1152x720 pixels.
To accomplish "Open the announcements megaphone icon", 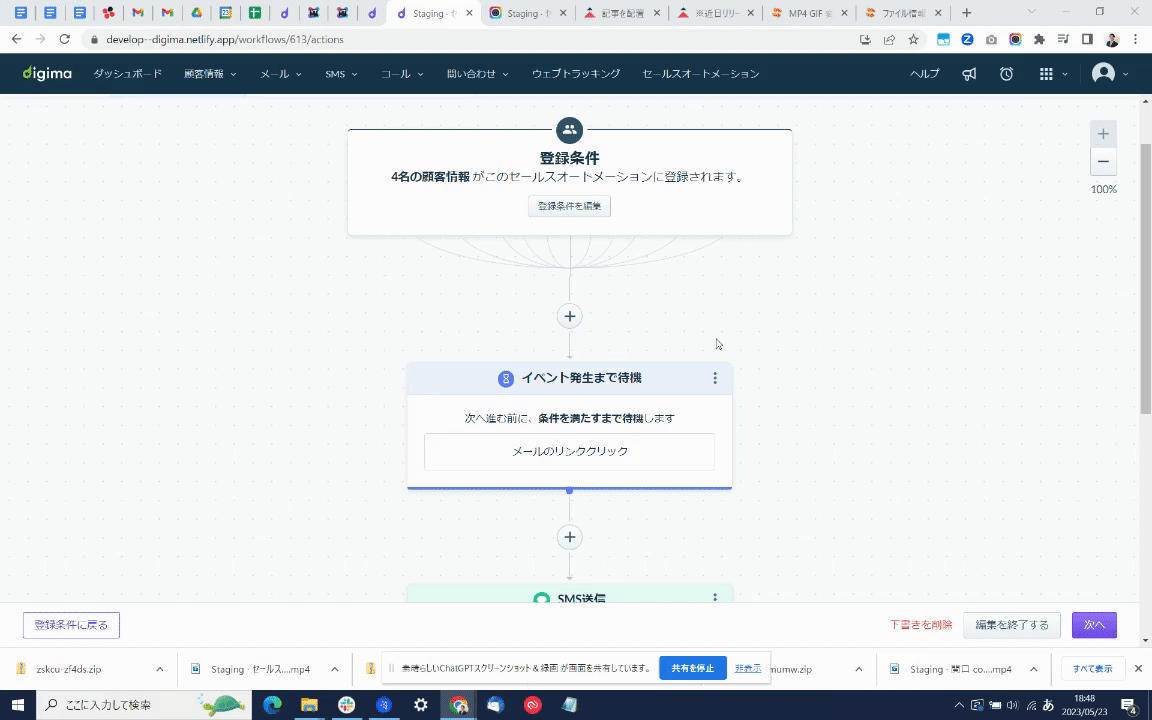I will (x=969, y=73).
